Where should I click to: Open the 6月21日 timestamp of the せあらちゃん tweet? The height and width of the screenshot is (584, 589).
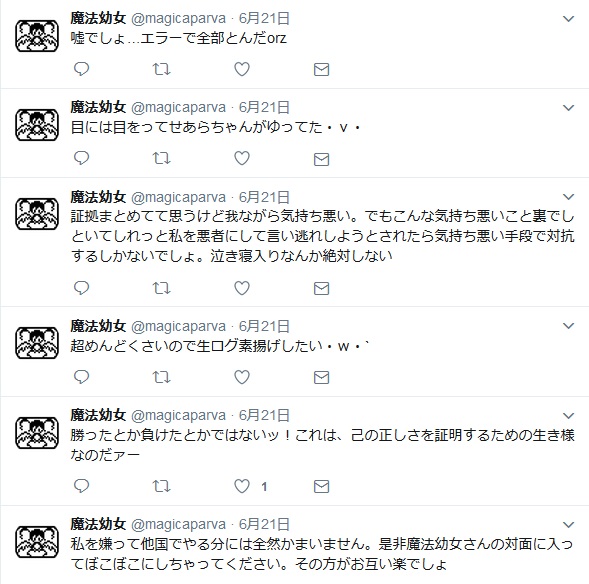click(x=264, y=107)
